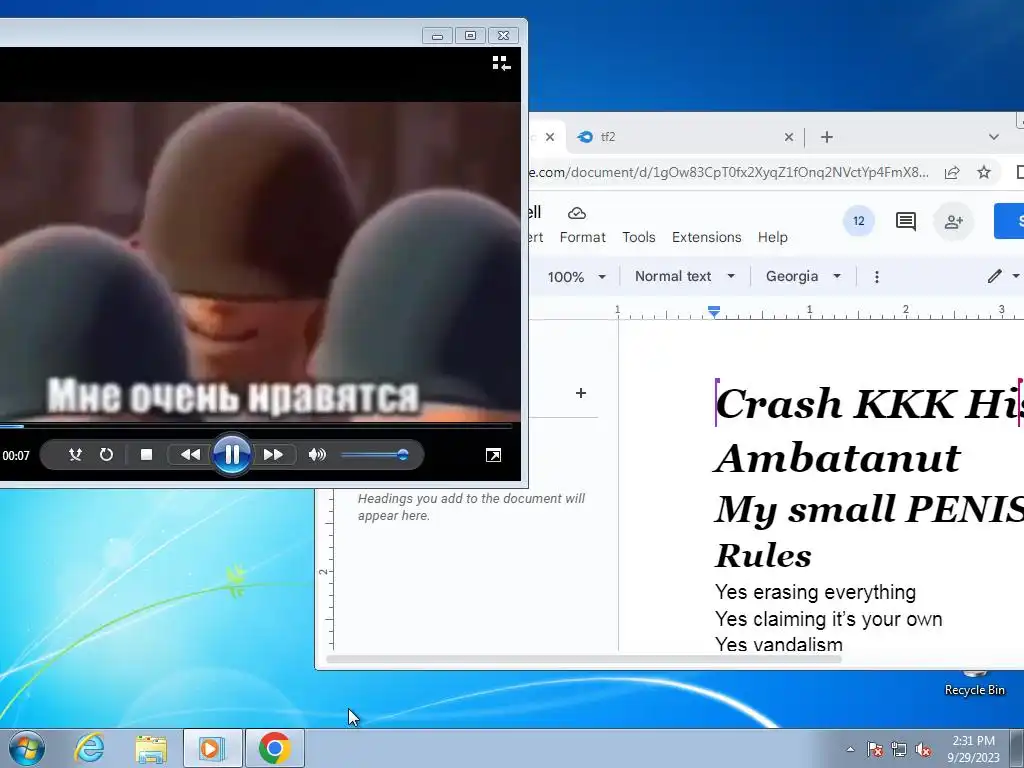Open a new Chrome tab
Image resolution: width=1024 pixels, height=768 pixels.
click(x=827, y=137)
